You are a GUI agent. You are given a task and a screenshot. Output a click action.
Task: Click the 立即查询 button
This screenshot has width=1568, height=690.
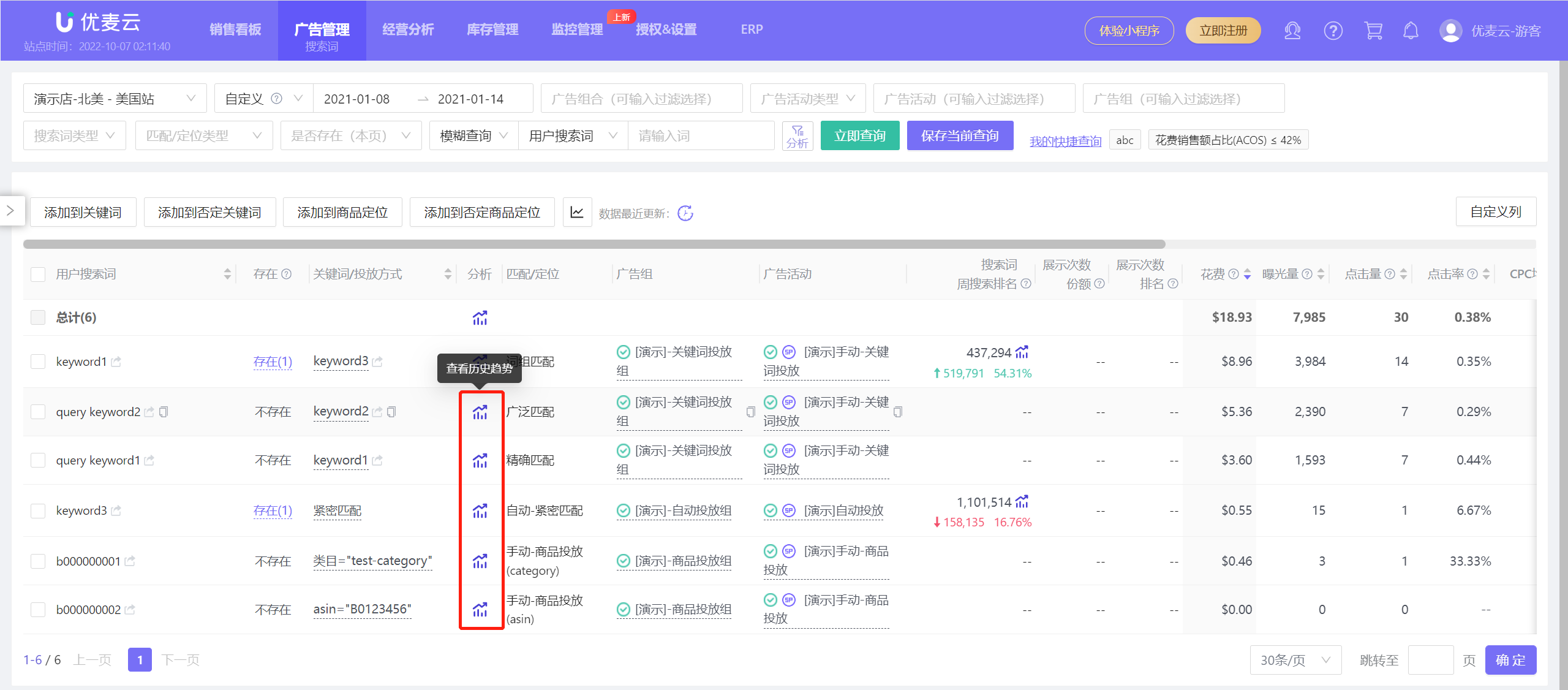point(860,135)
